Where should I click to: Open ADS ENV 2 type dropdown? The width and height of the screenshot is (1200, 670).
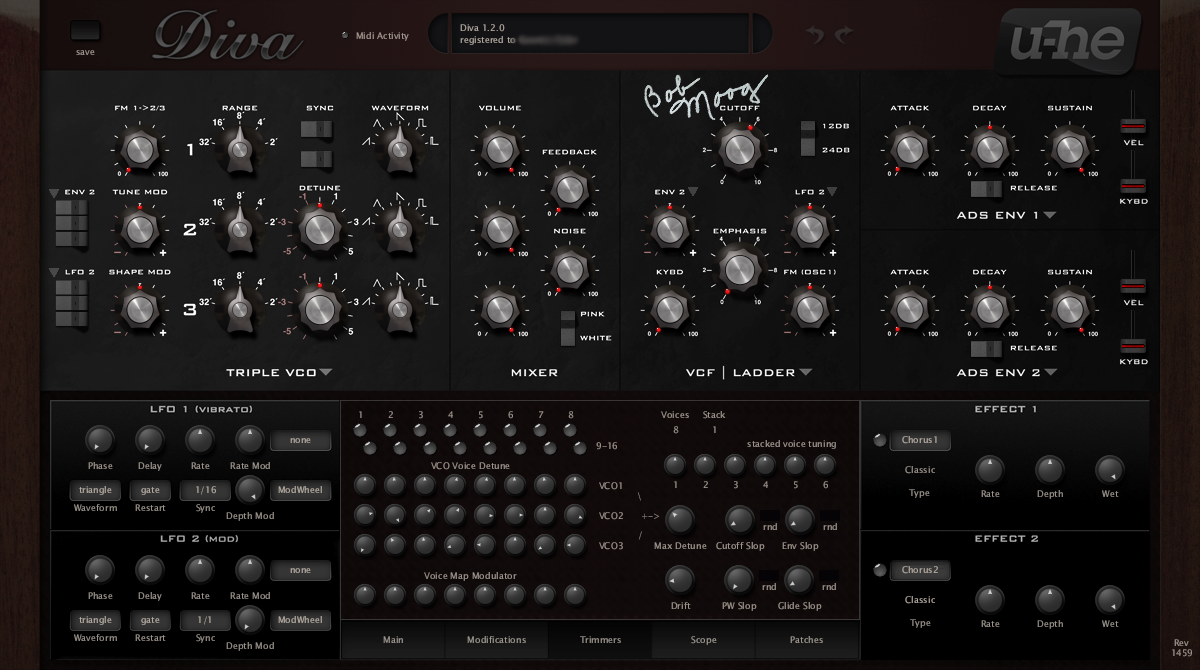[1050, 373]
